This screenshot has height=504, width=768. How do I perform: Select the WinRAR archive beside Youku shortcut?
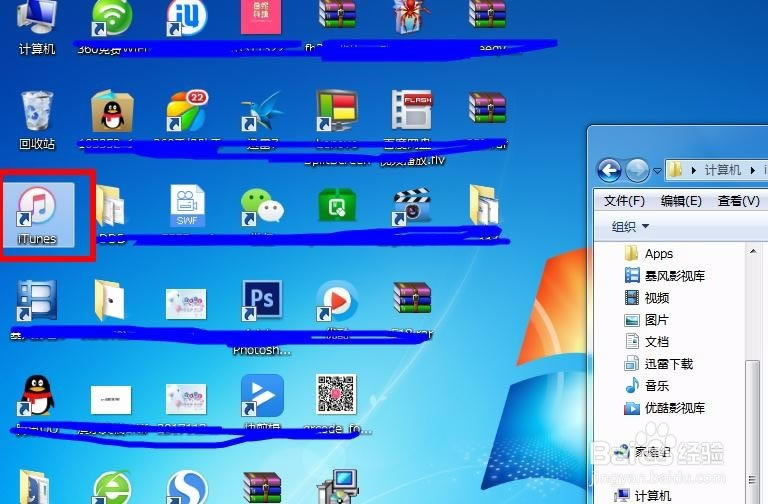(412, 298)
